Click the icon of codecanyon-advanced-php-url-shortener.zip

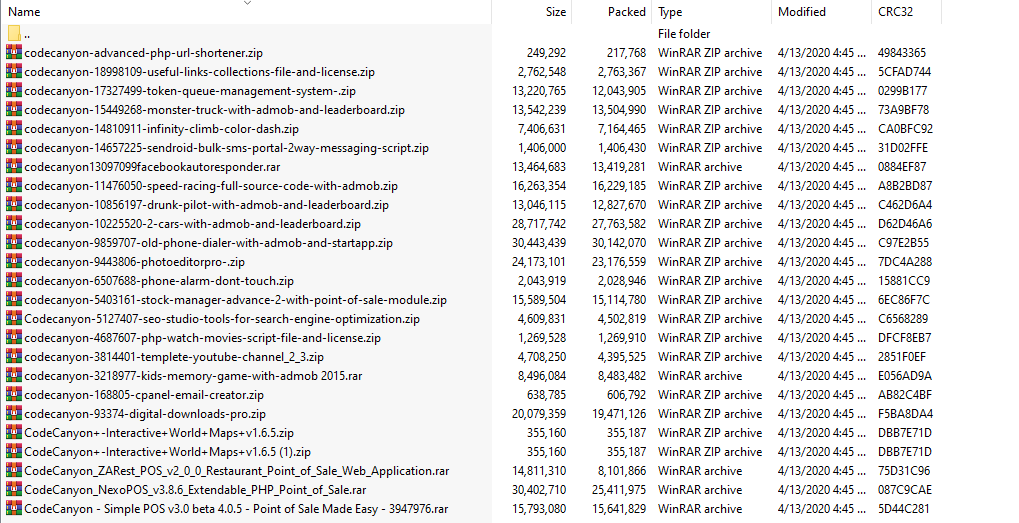click(14, 53)
